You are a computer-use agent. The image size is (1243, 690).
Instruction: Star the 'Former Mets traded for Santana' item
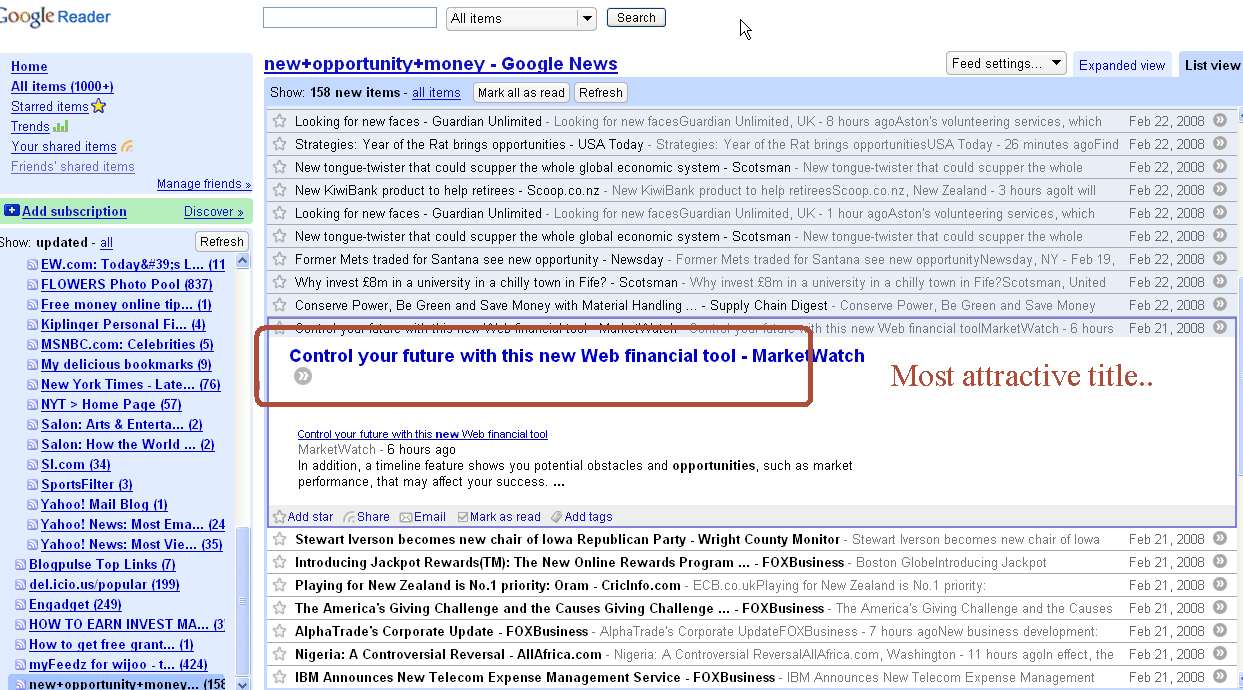280,259
